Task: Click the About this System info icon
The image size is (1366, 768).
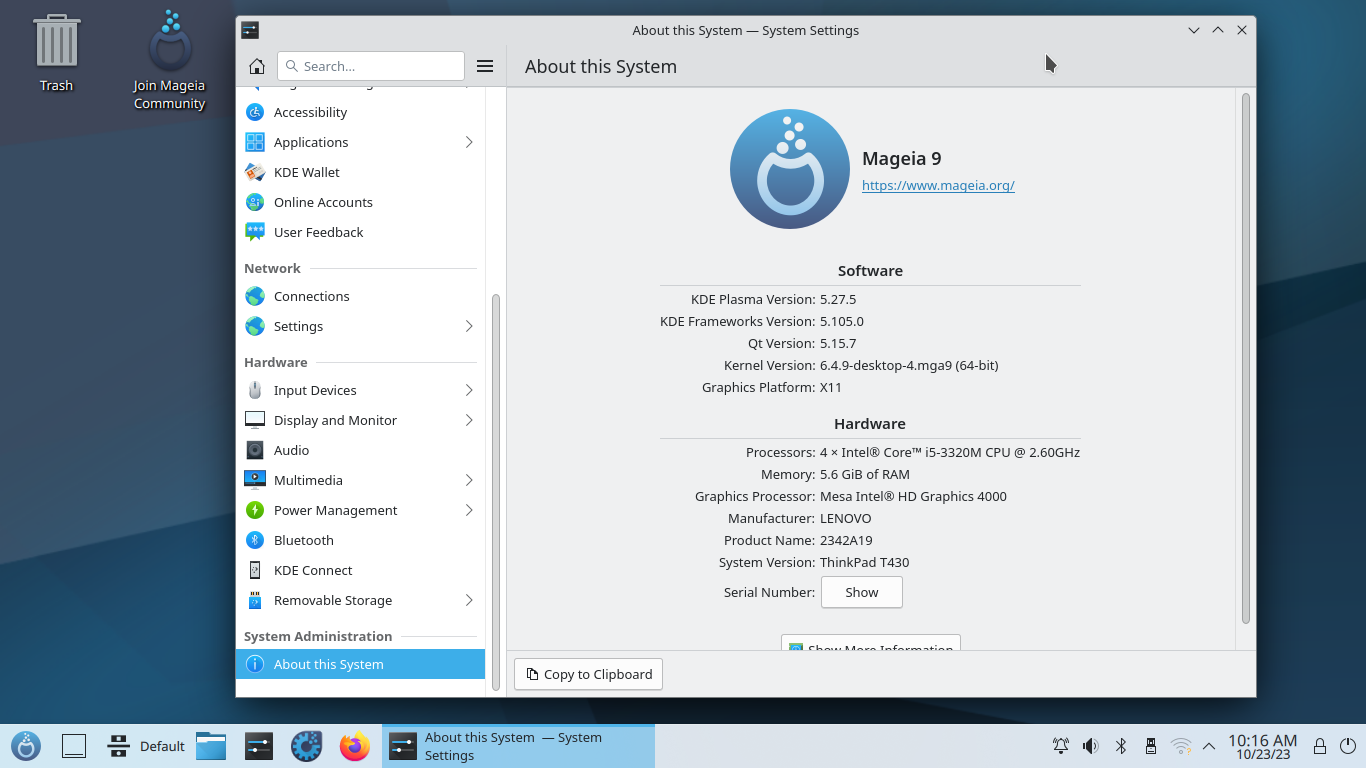Action: pyautogui.click(x=255, y=664)
